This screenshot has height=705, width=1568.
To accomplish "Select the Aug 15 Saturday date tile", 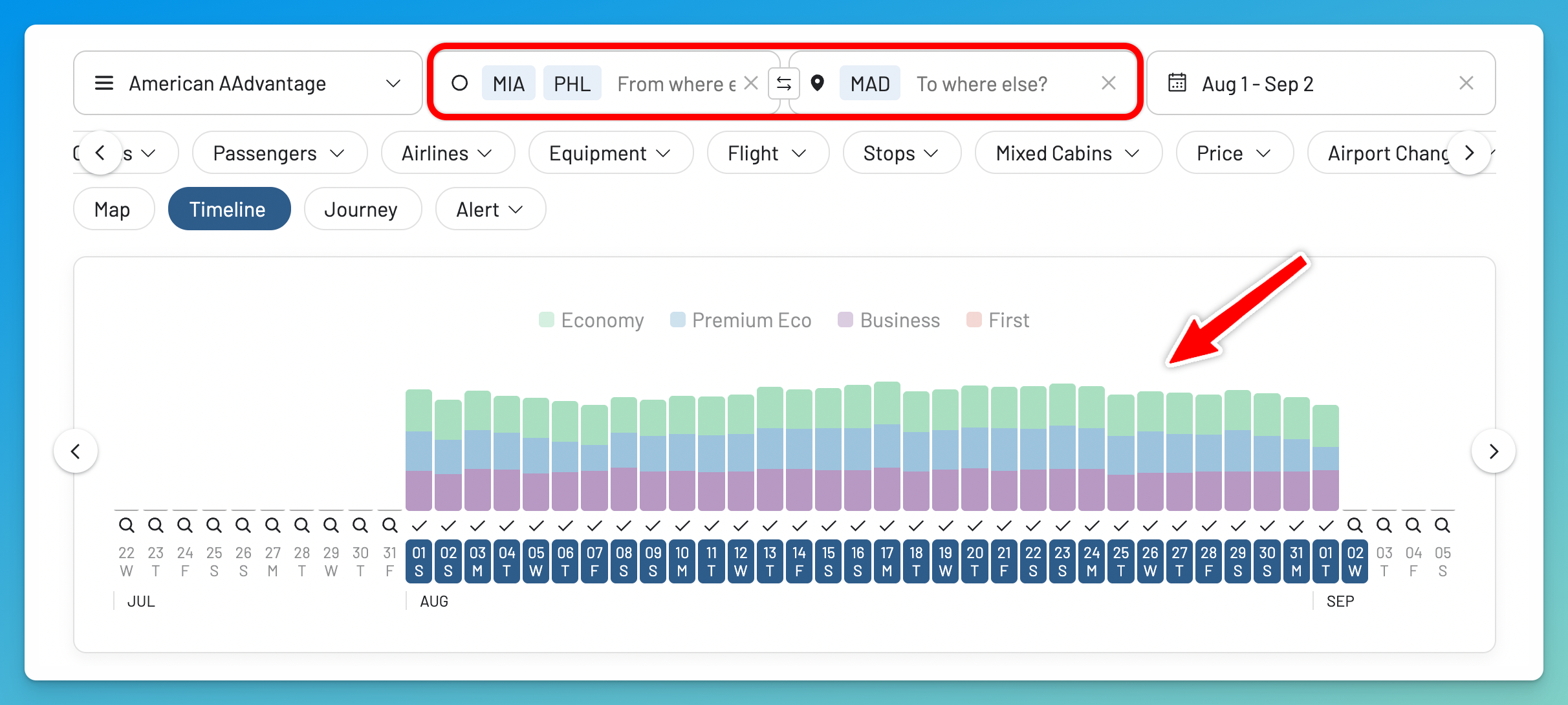I will click(x=829, y=561).
